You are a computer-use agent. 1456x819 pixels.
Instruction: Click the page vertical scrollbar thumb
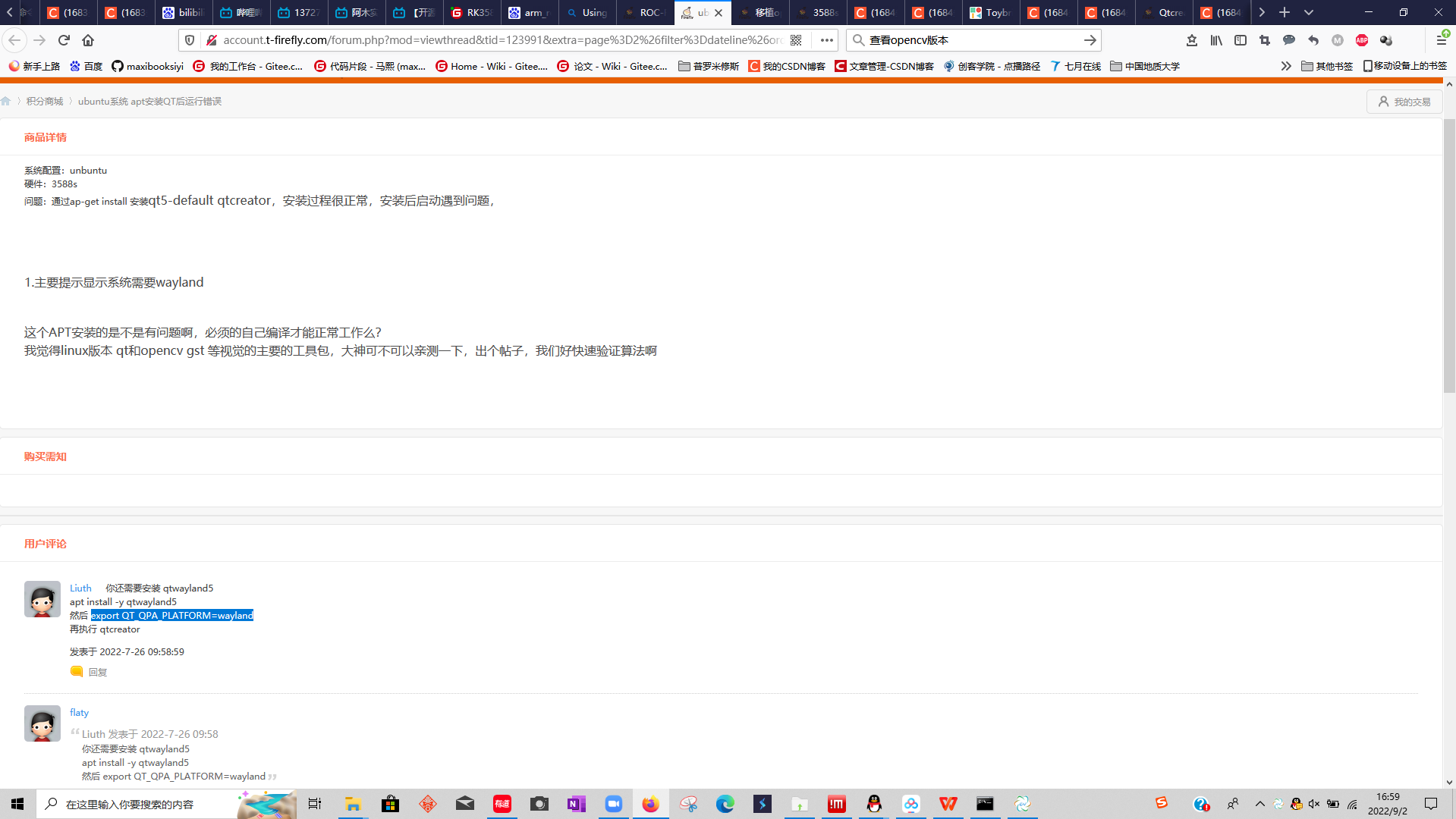(x=1449, y=256)
